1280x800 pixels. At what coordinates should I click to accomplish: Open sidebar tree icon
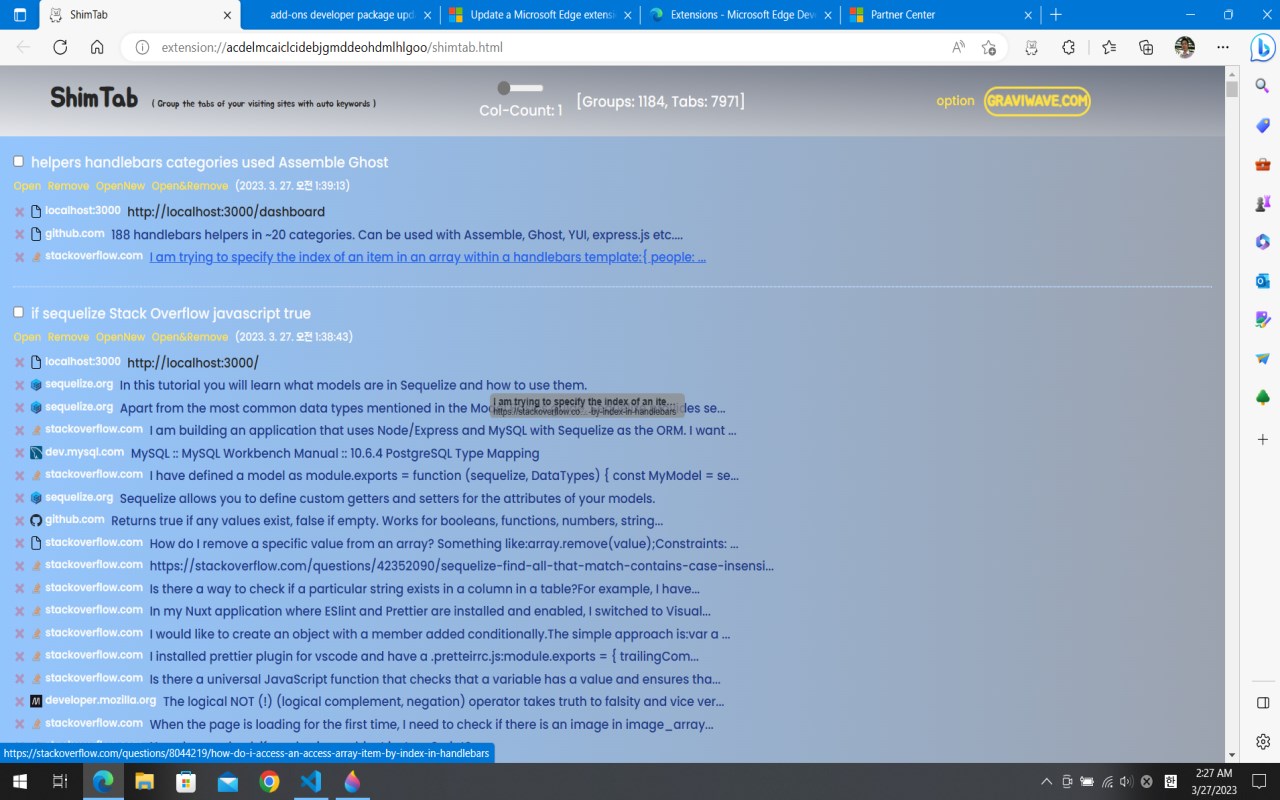(x=1262, y=397)
